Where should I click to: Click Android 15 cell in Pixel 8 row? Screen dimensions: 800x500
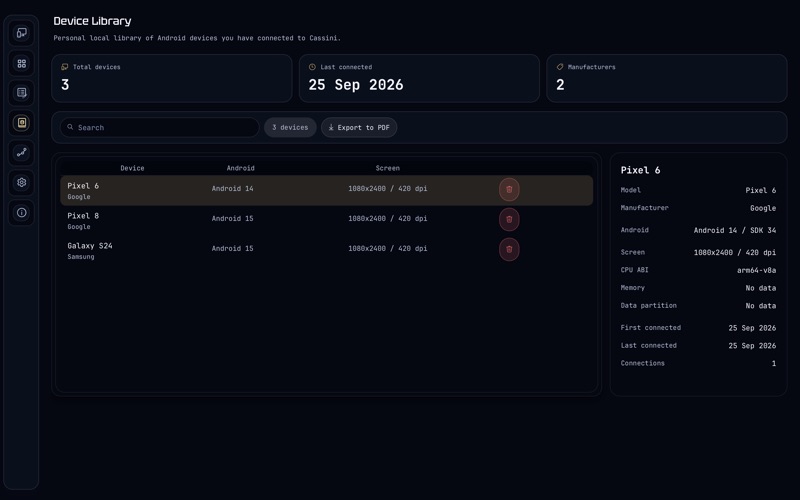(233, 218)
